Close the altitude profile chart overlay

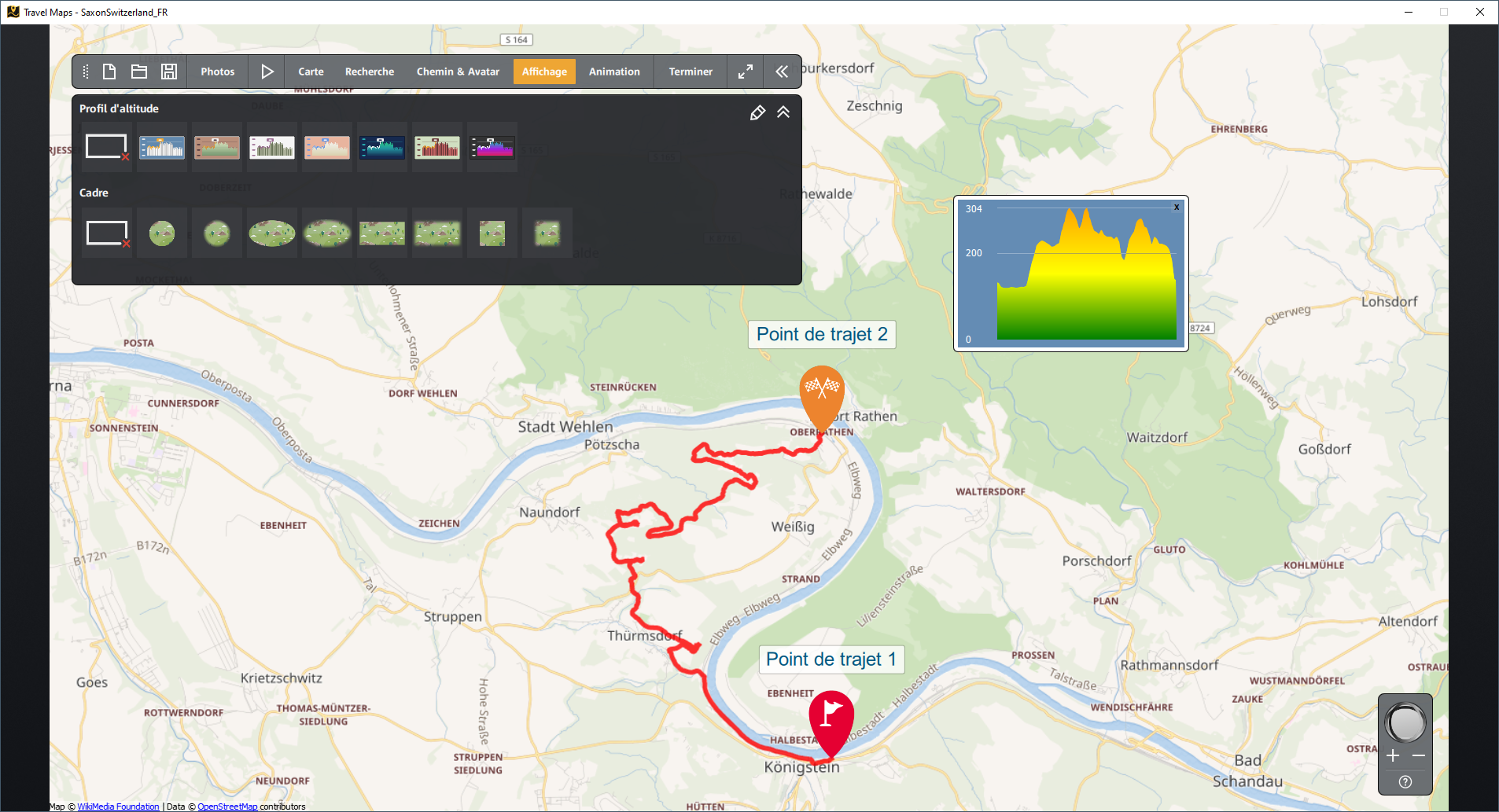click(1177, 208)
